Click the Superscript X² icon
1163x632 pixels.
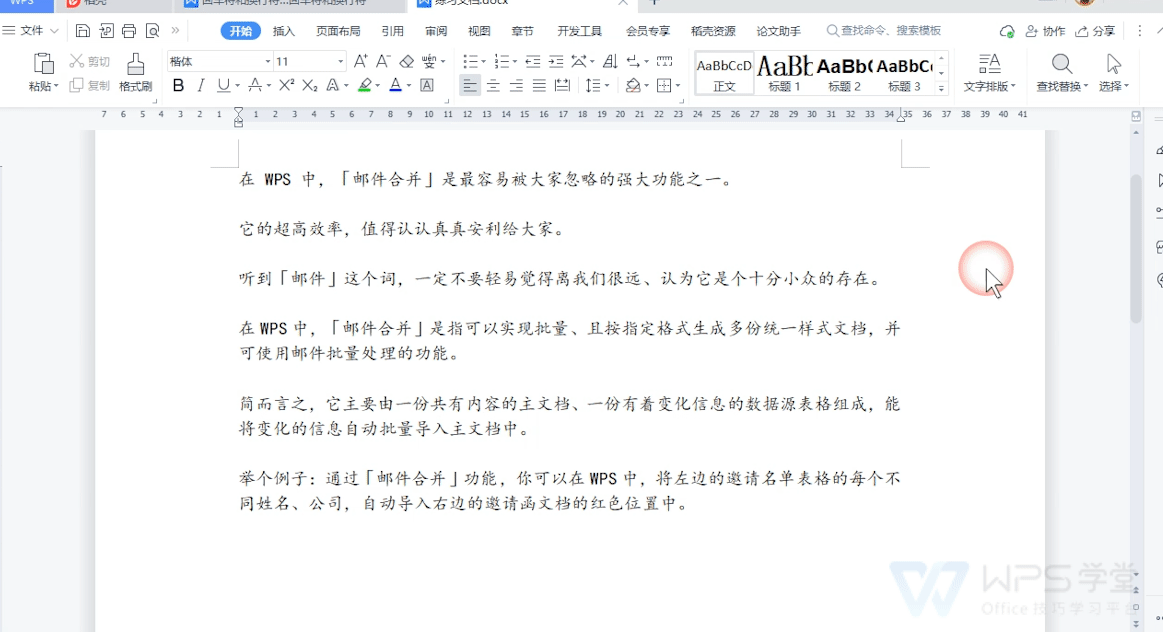[286, 85]
